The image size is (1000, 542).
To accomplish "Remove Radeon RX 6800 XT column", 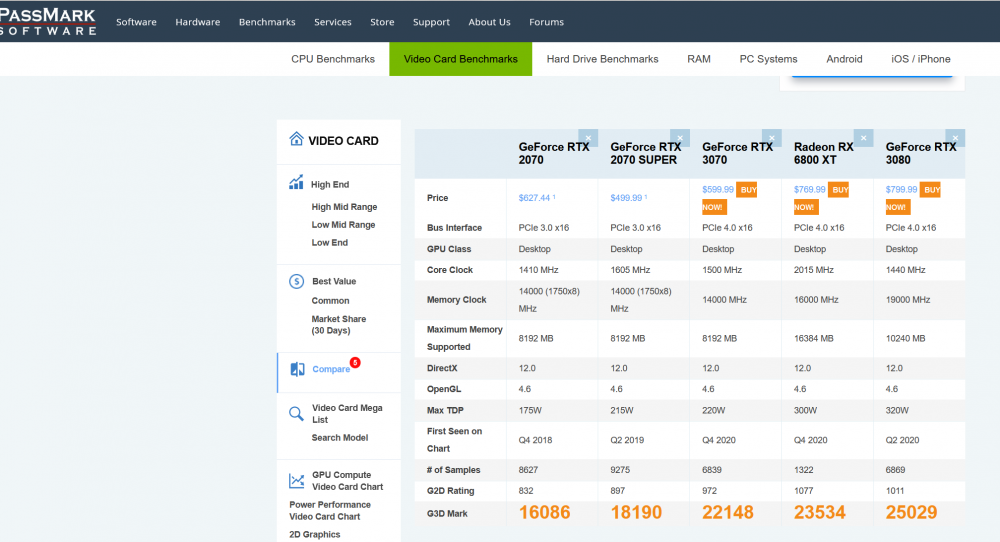I will (x=864, y=138).
